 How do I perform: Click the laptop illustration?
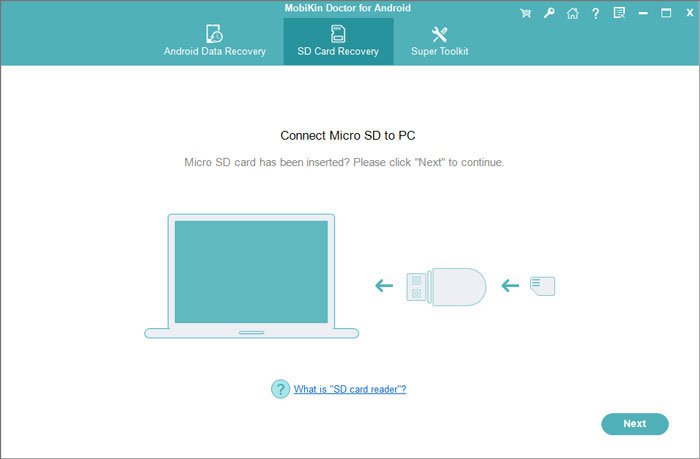[251, 275]
